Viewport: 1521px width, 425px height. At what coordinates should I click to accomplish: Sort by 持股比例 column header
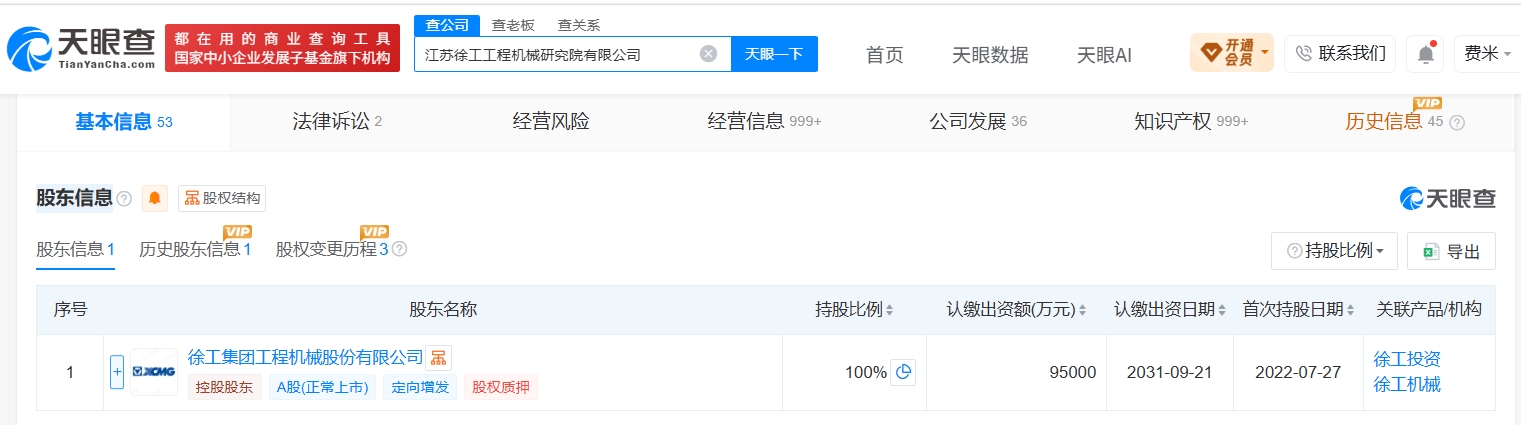click(x=855, y=310)
